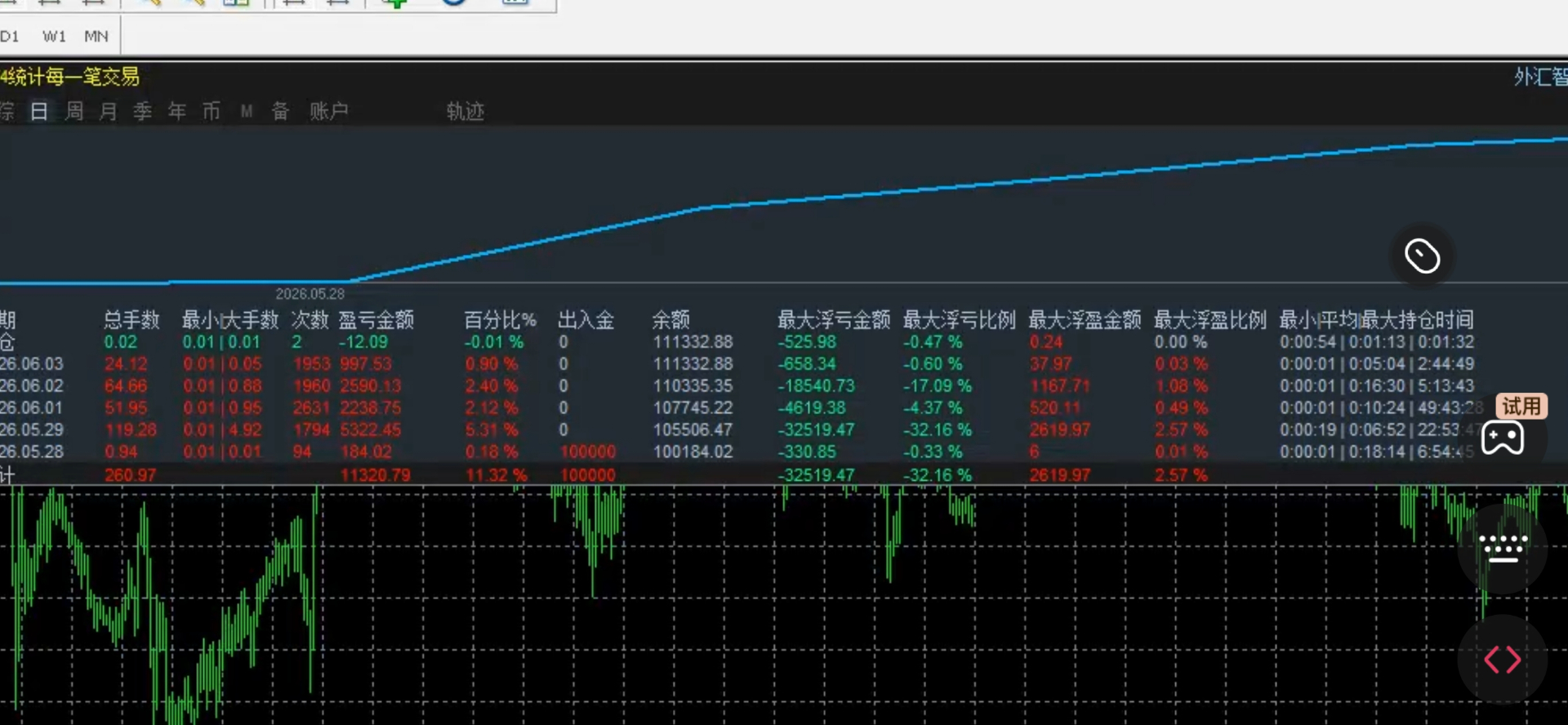Select the M tab in statistics panel
This screenshot has width=1568, height=725.
[247, 111]
